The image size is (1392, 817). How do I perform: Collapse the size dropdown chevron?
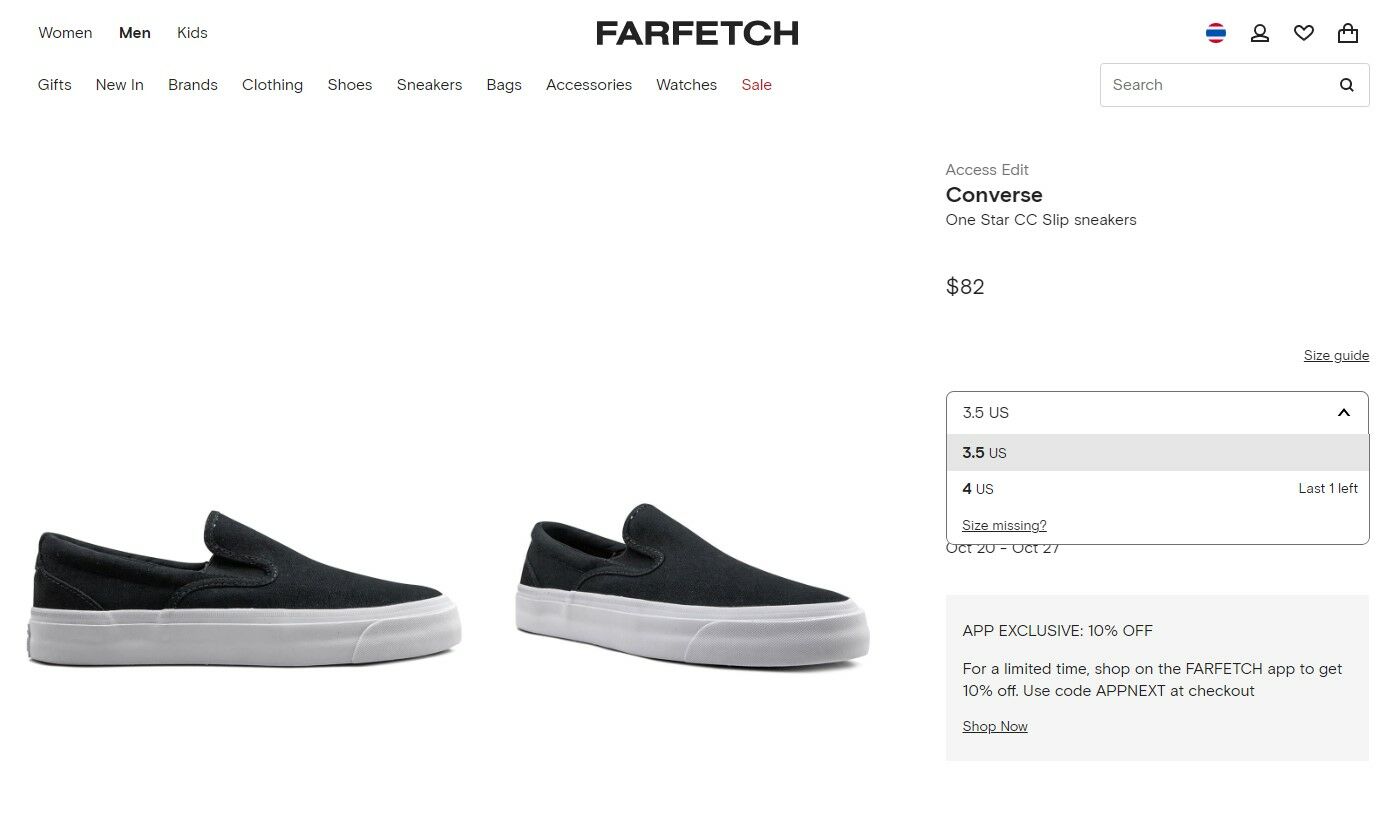[x=1343, y=412]
